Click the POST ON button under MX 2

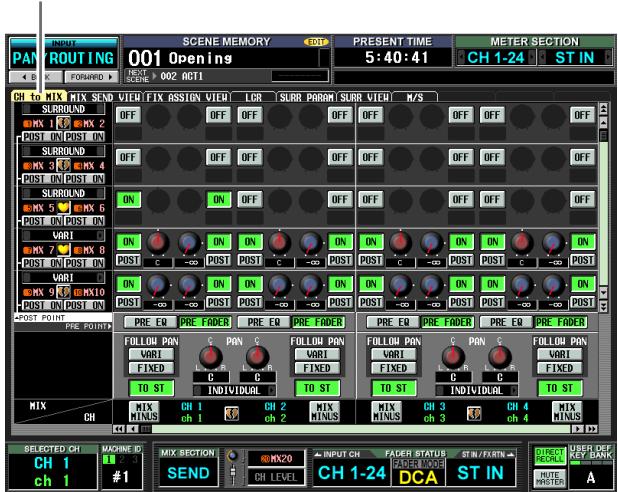point(85,136)
